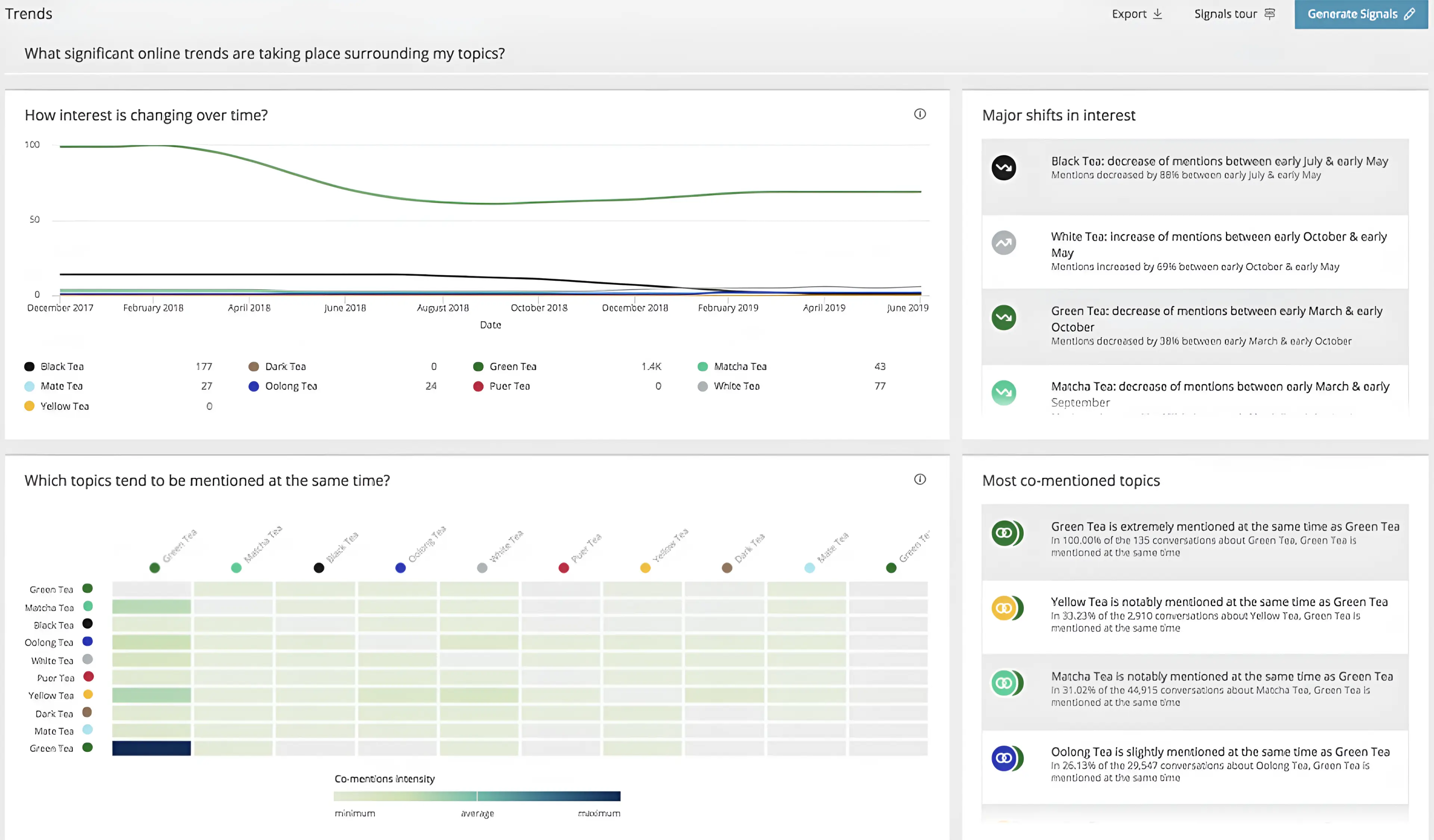Toggle Matcha Tea series in chart legend
The width and height of the screenshot is (1434, 840).
click(732, 367)
